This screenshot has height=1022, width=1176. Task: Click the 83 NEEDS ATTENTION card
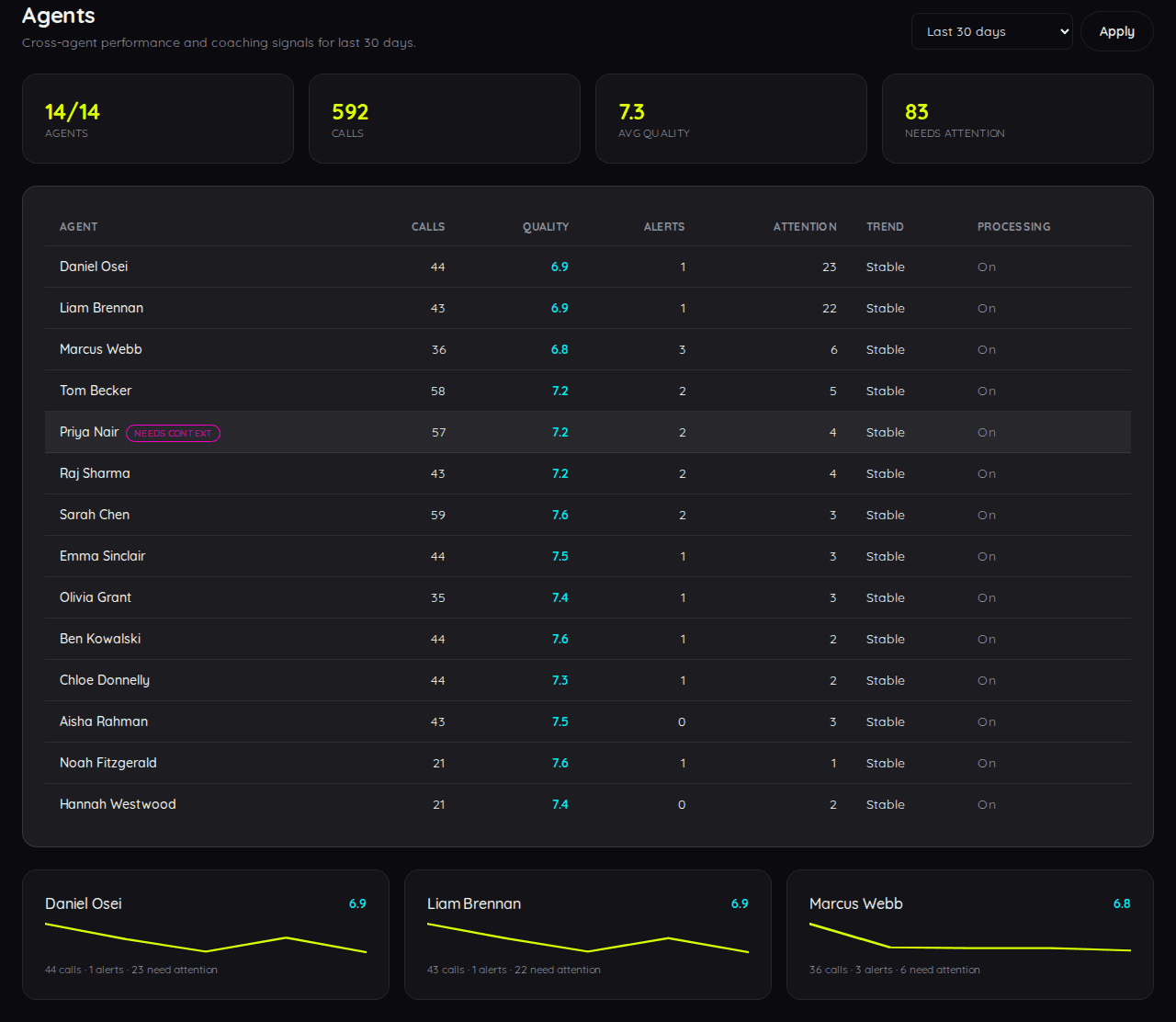[1018, 119]
